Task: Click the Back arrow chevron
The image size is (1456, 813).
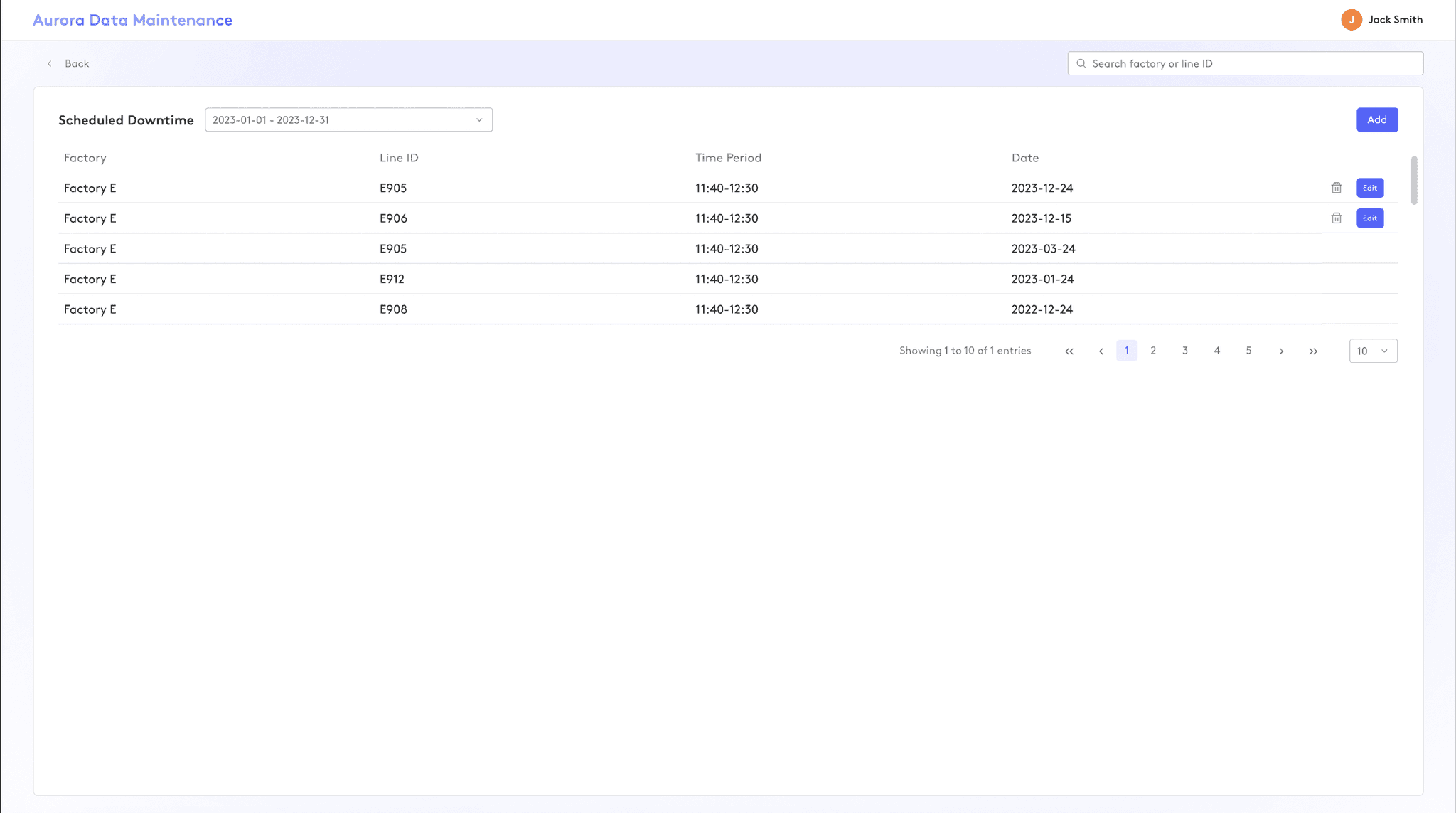Action: click(50, 64)
